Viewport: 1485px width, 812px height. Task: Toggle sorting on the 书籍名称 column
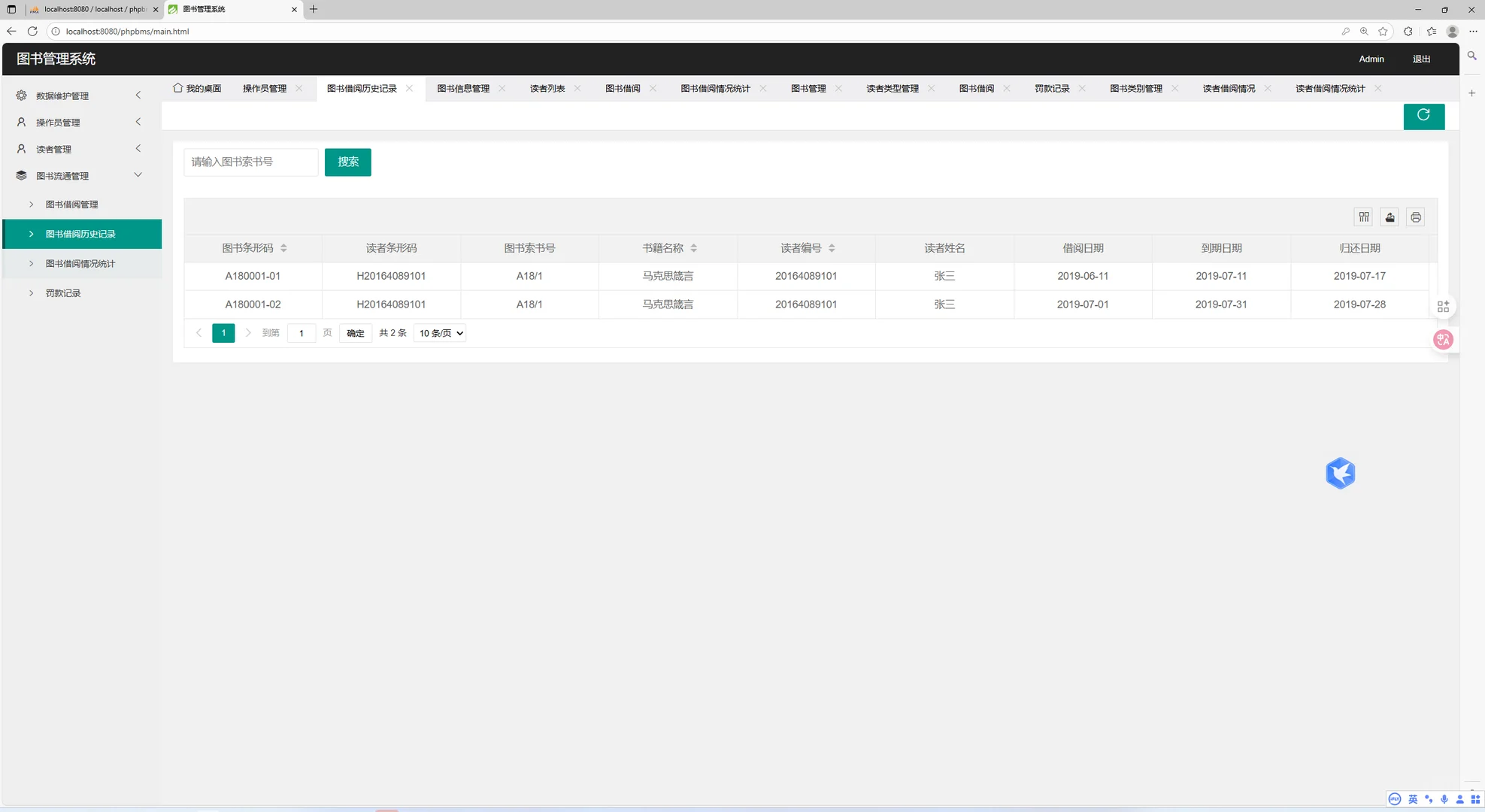pos(693,247)
